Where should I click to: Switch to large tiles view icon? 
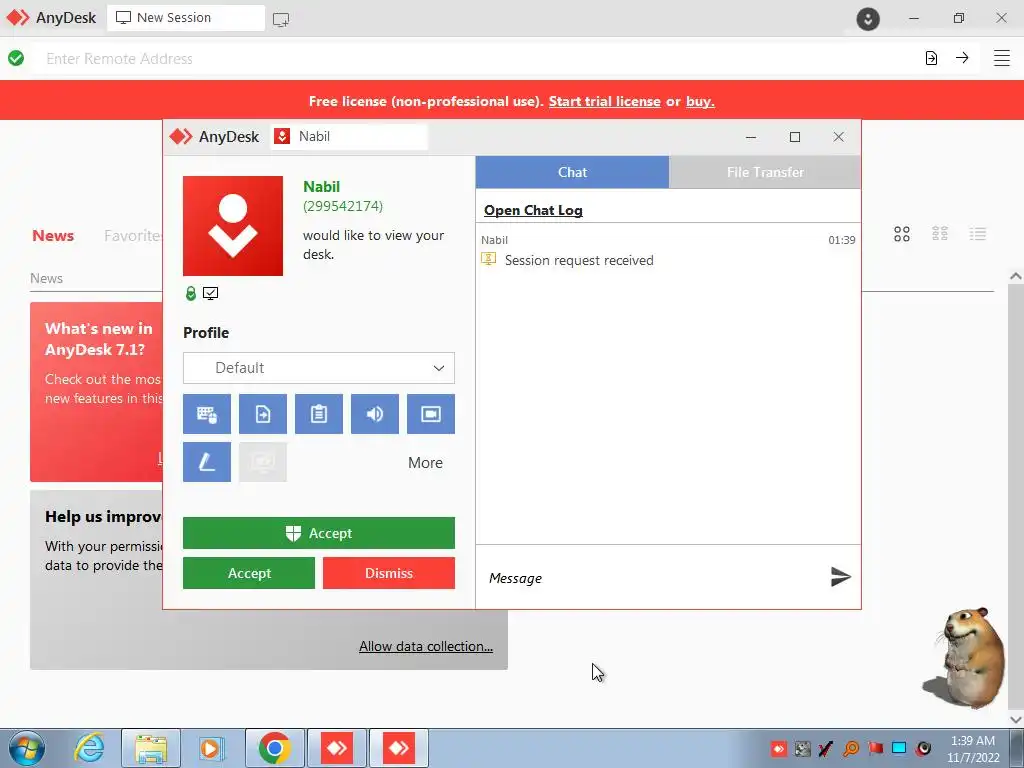902,234
